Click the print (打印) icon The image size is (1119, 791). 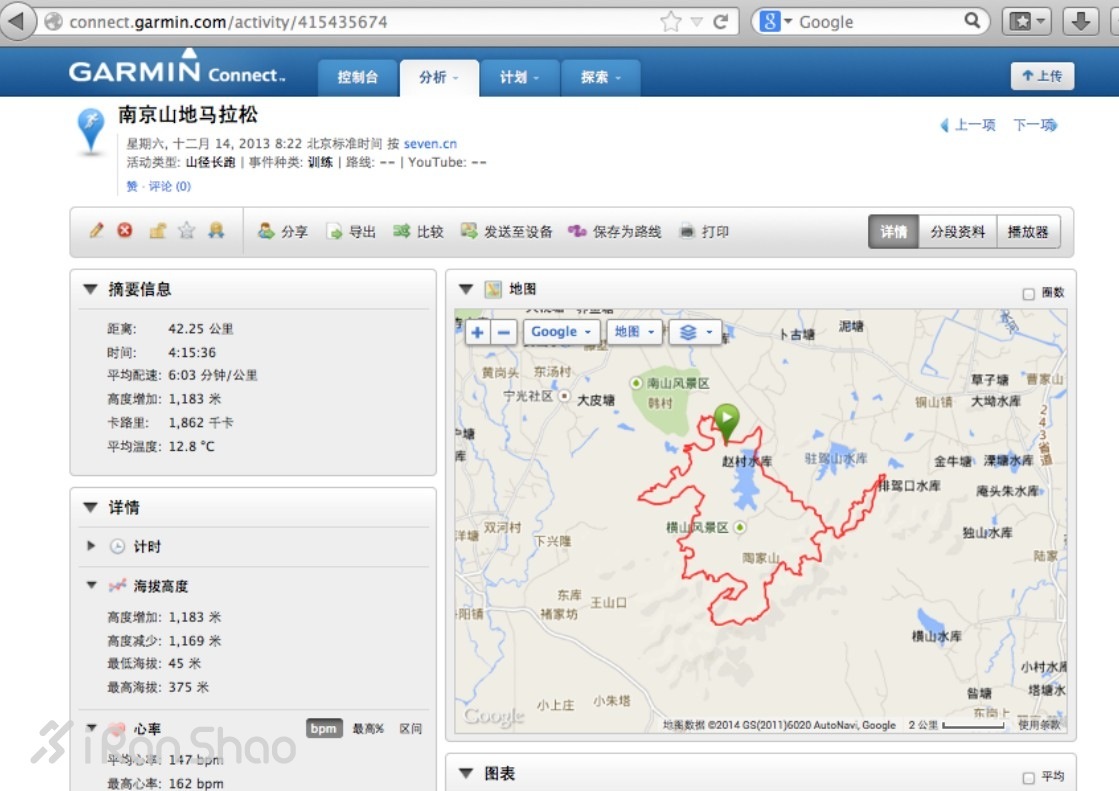(x=687, y=232)
